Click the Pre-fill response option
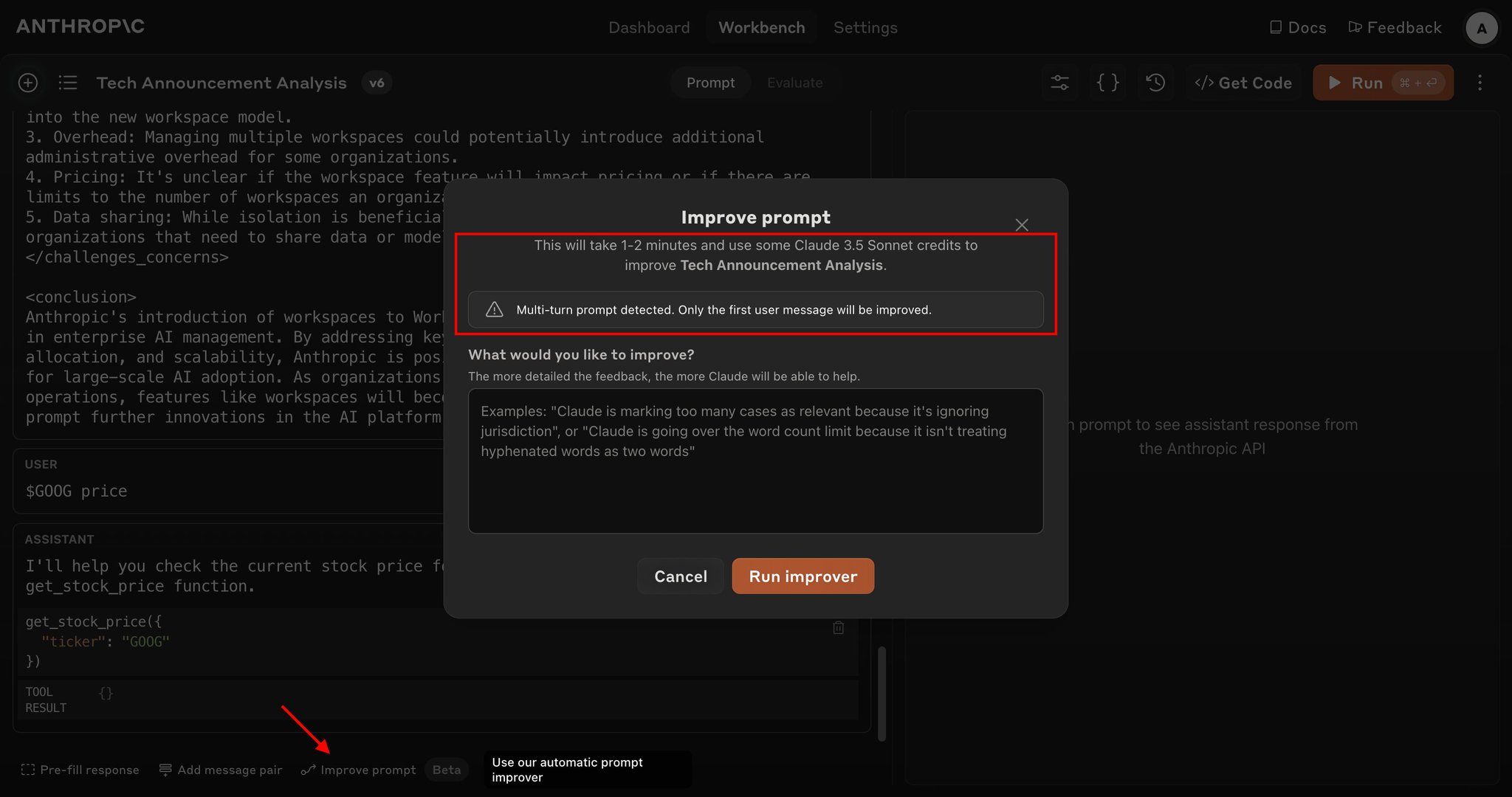Image resolution: width=1512 pixels, height=797 pixels. (80, 770)
